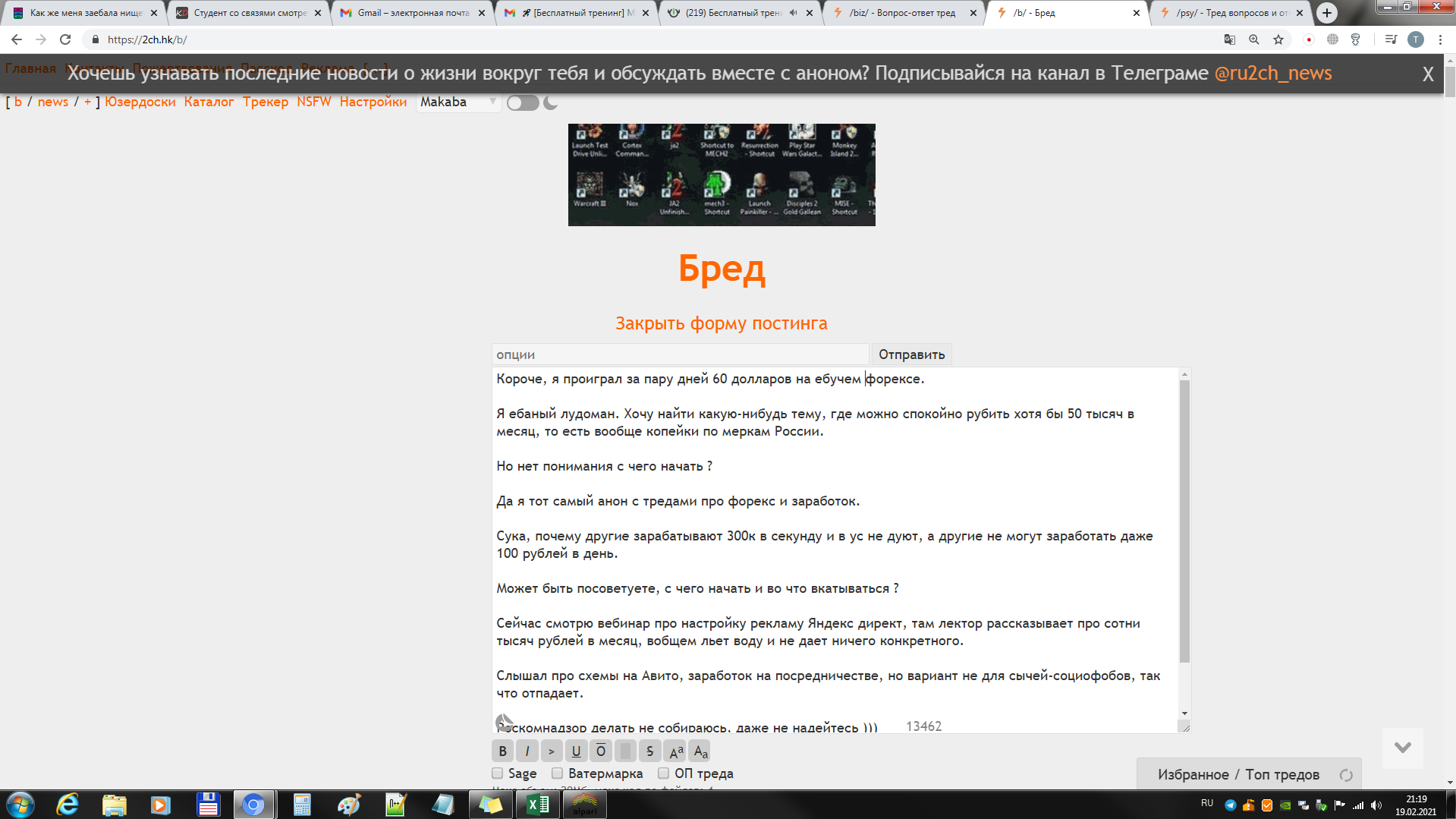Open the Настройки link
Viewport: 1456px width, 819px height.
pos(373,102)
